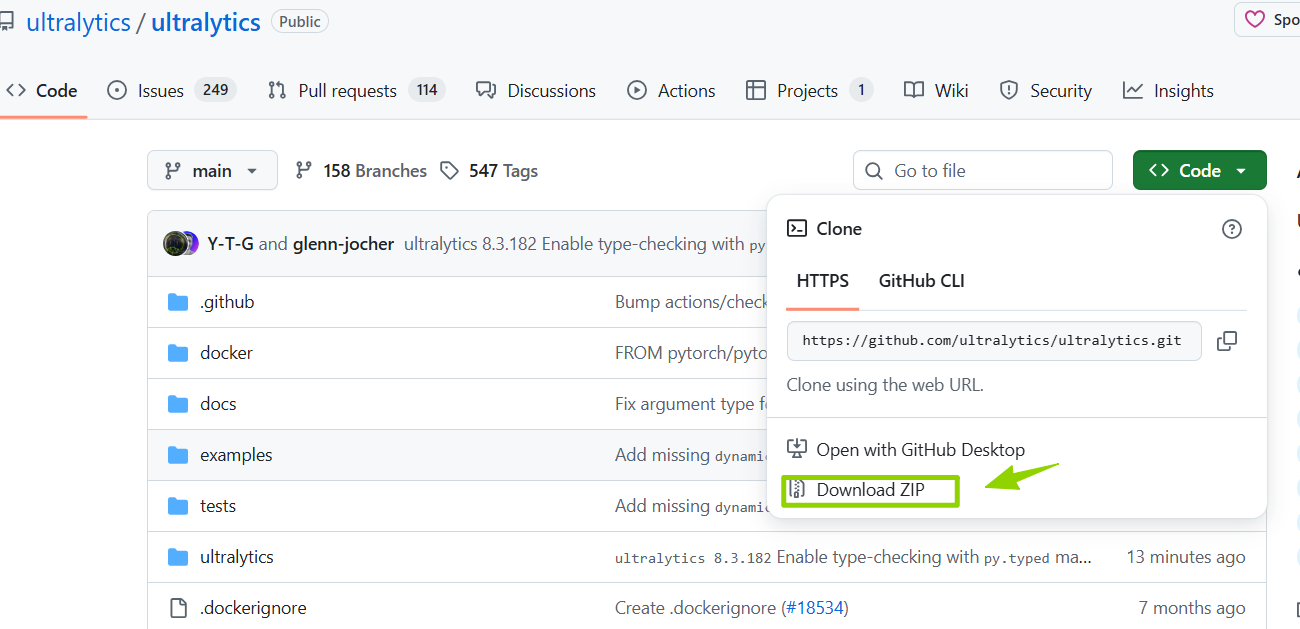This screenshot has width=1300, height=629.
Task: Open the .dockerignore file
Action: [x=253, y=608]
